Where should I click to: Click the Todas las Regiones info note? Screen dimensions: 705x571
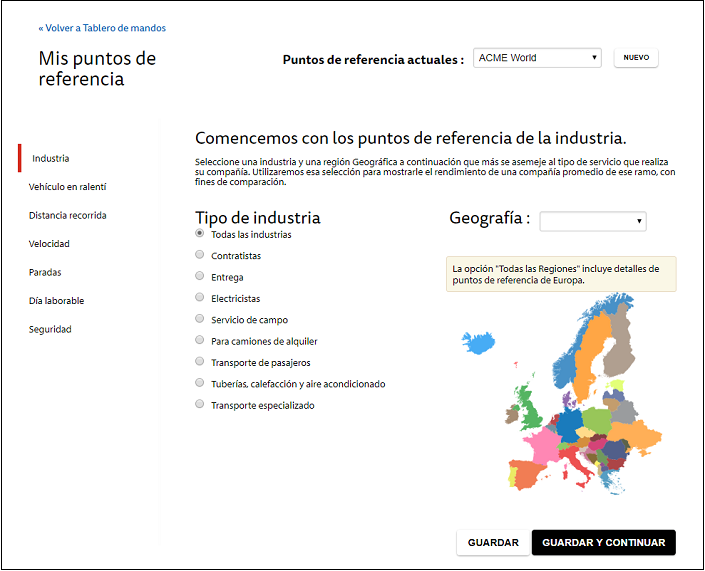point(561,274)
